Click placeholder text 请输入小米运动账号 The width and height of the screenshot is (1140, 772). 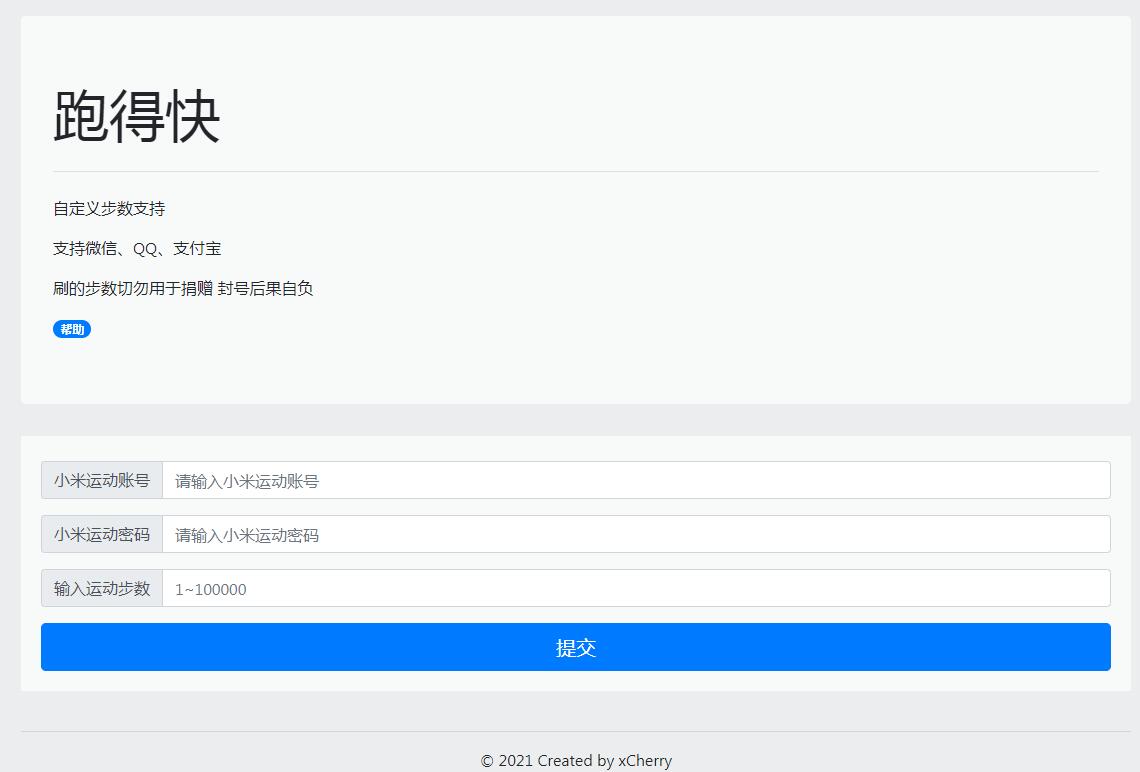(244, 479)
